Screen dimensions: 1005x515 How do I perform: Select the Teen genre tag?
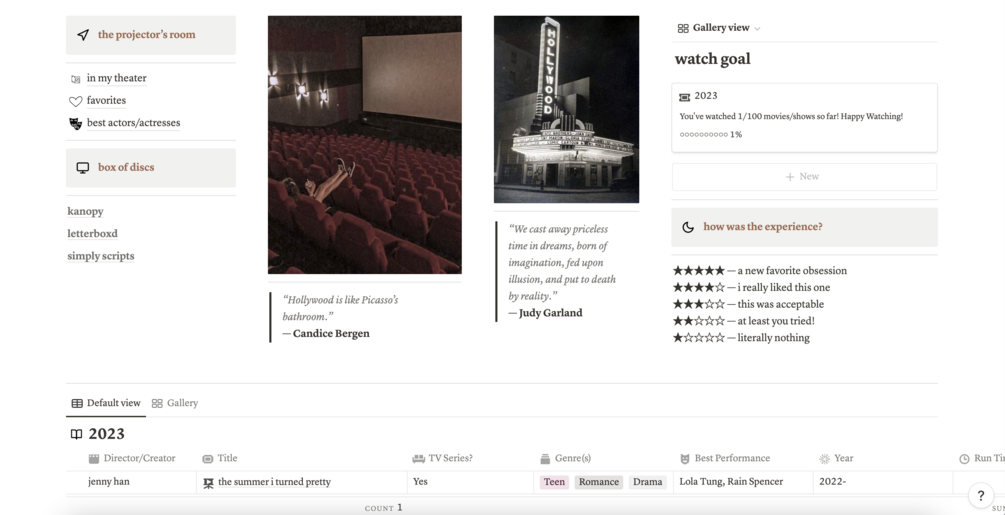(554, 482)
